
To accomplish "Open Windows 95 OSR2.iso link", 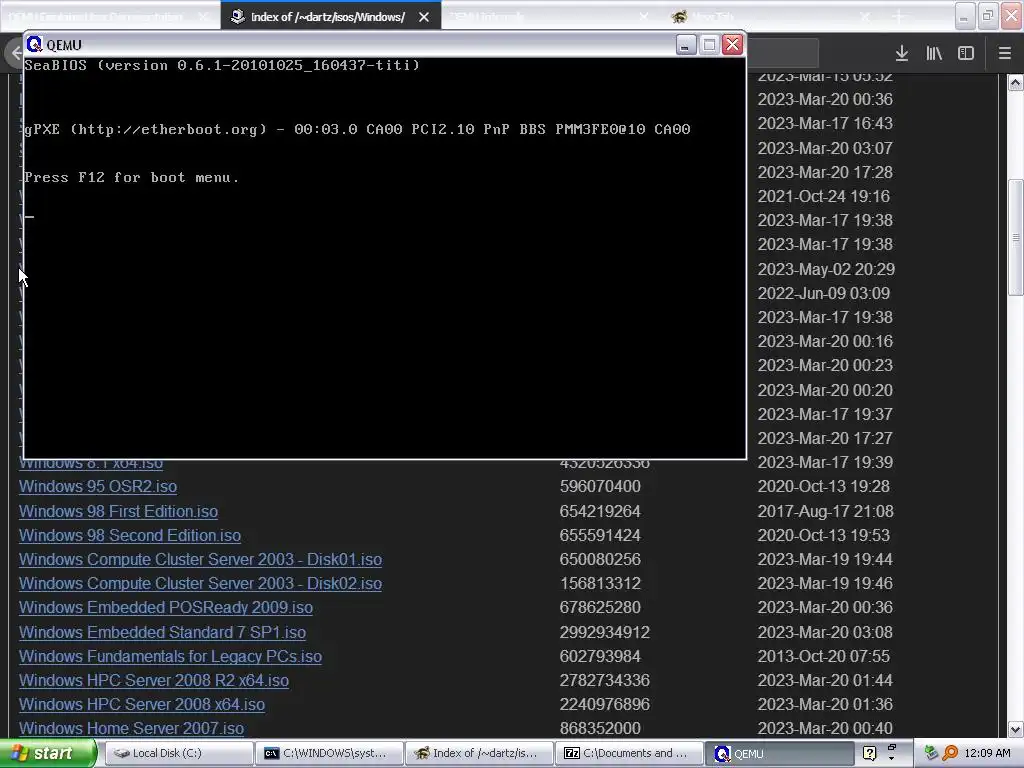I will tap(98, 487).
